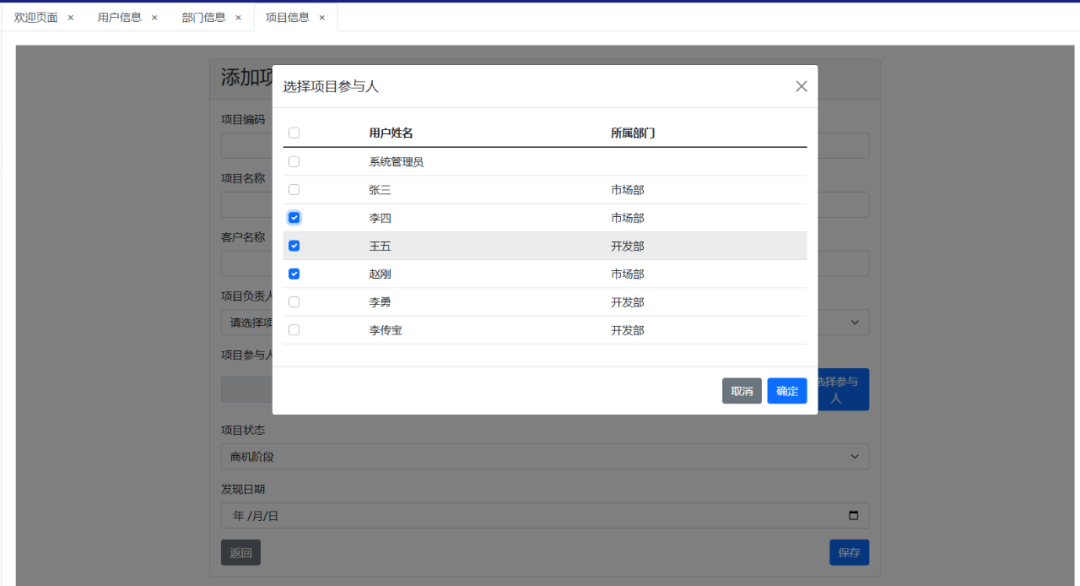
Task: Uncheck the checkbox for 王五
Action: tap(293, 245)
